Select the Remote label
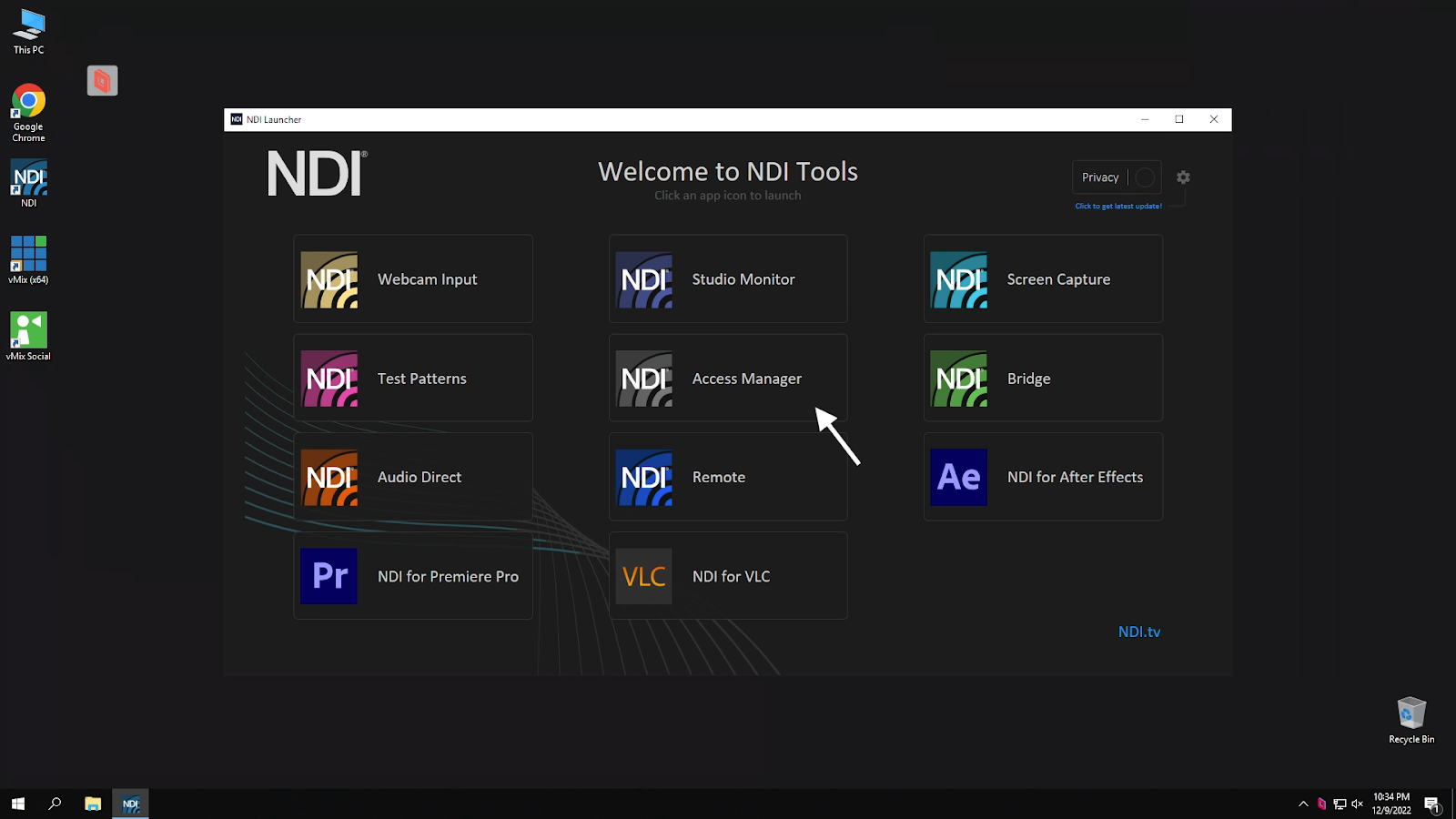 coord(719,477)
